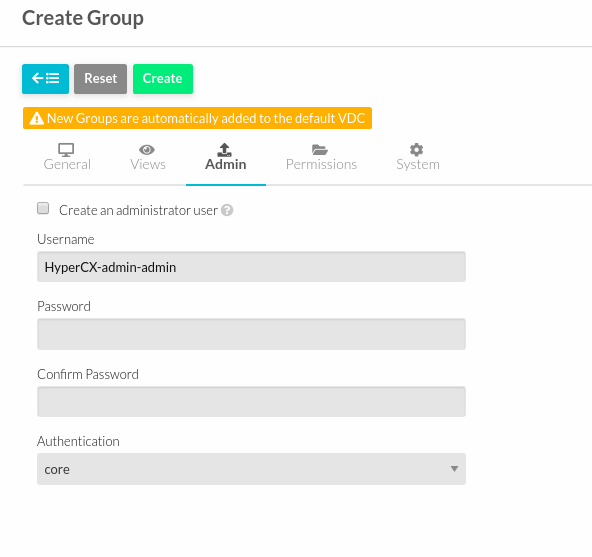Click the Authentication dropdown arrow
The image size is (592, 557).
(454, 469)
